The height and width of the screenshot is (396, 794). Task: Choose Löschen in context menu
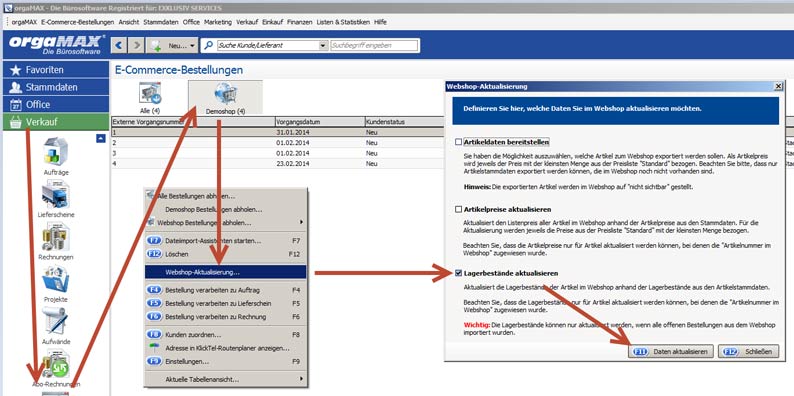pyautogui.click(x=226, y=254)
